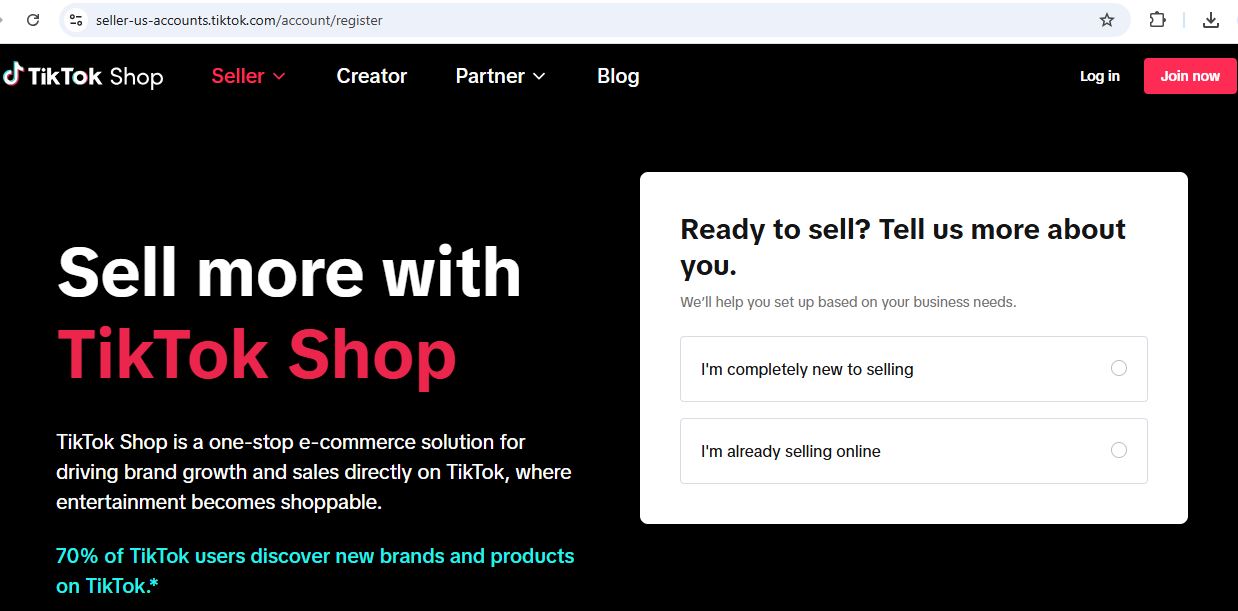The image size is (1238, 611).
Task: Select the "I'm already selling online" radio button
Action: coord(1119,450)
